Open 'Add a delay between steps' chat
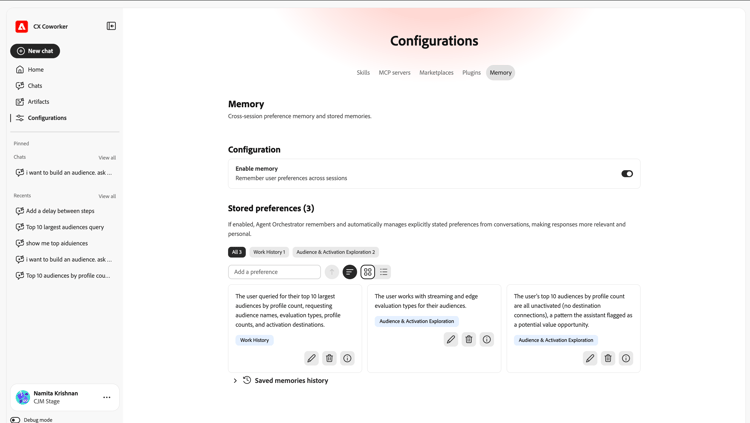 click(60, 211)
